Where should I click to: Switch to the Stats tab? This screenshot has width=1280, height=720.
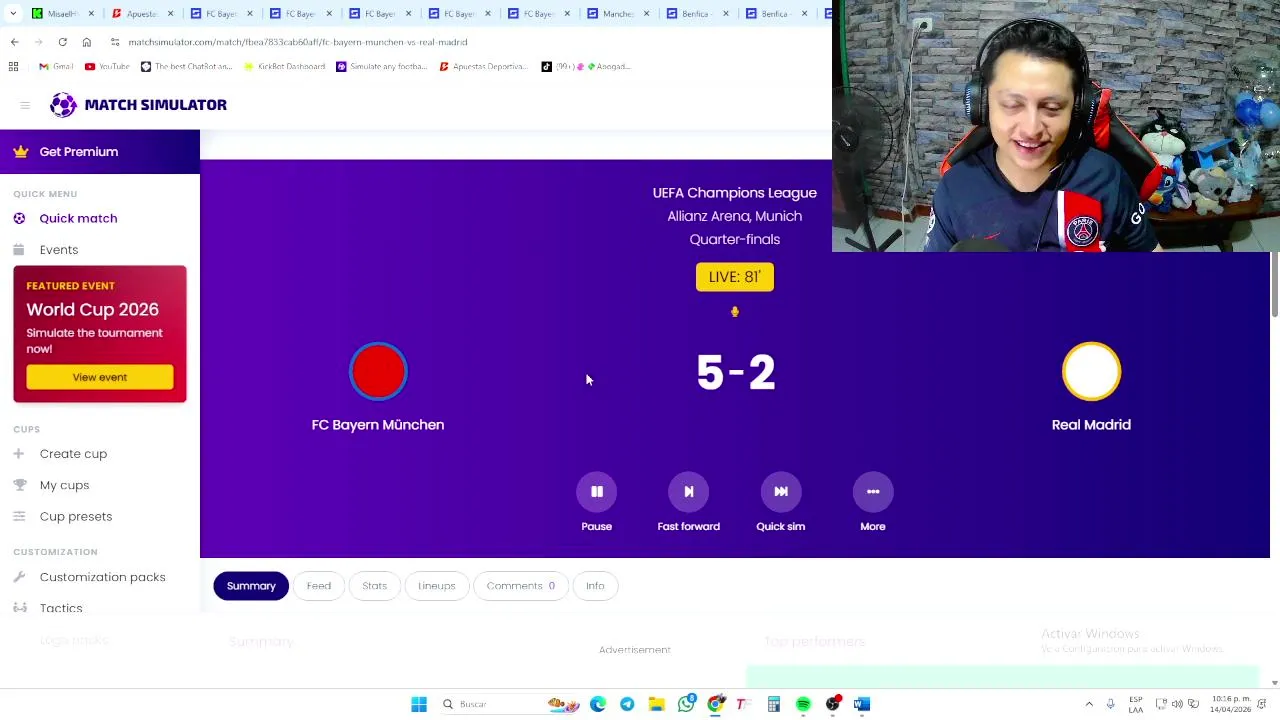coord(374,586)
